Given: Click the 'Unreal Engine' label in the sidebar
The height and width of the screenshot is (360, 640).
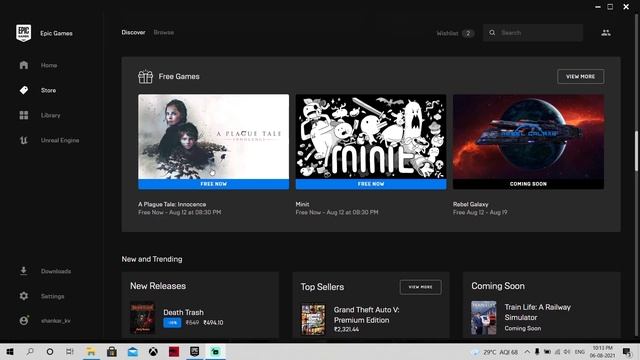Looking at the screenshot, I should pos(60,140).
